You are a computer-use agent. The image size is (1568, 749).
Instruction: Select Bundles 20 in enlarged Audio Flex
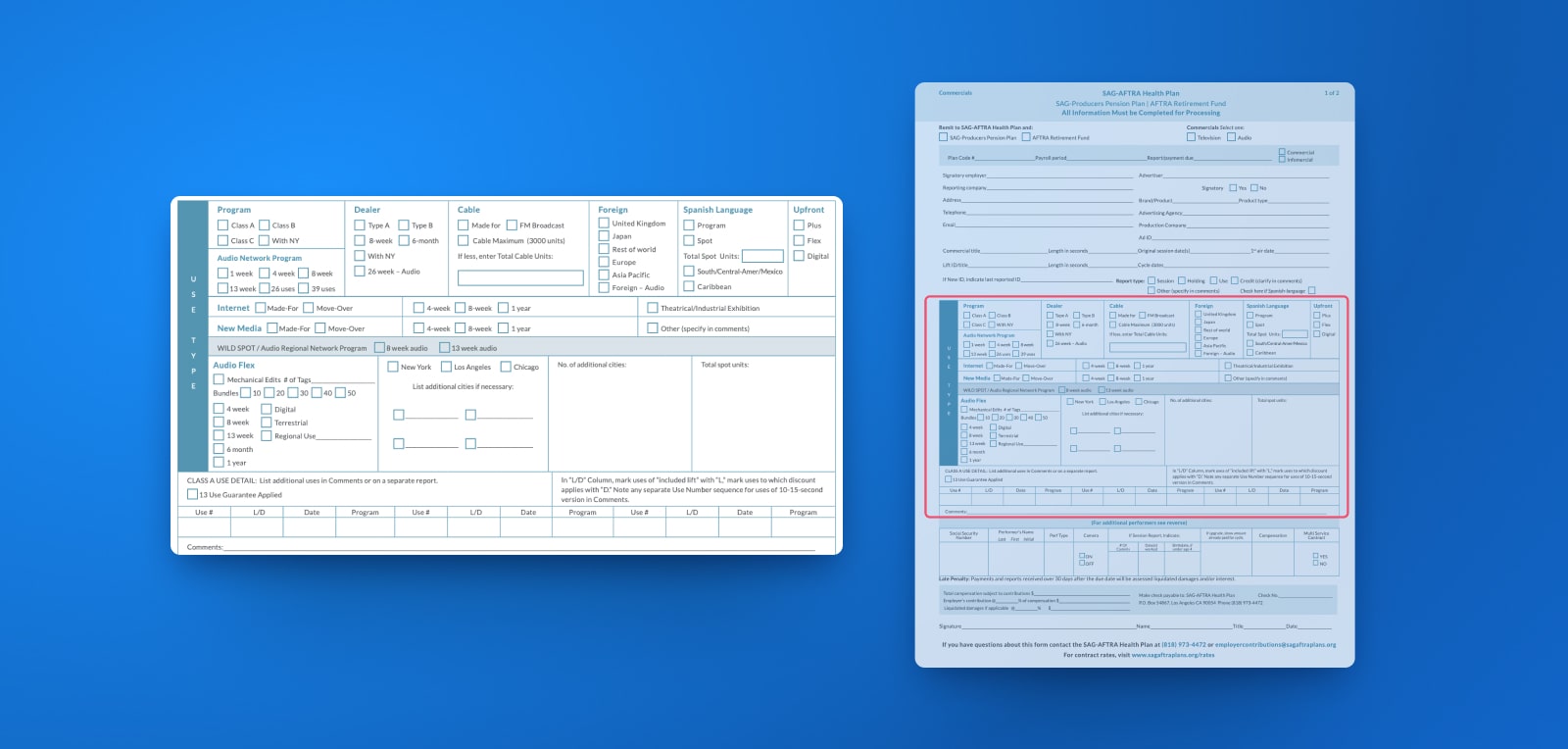click(x=269, y=393)
